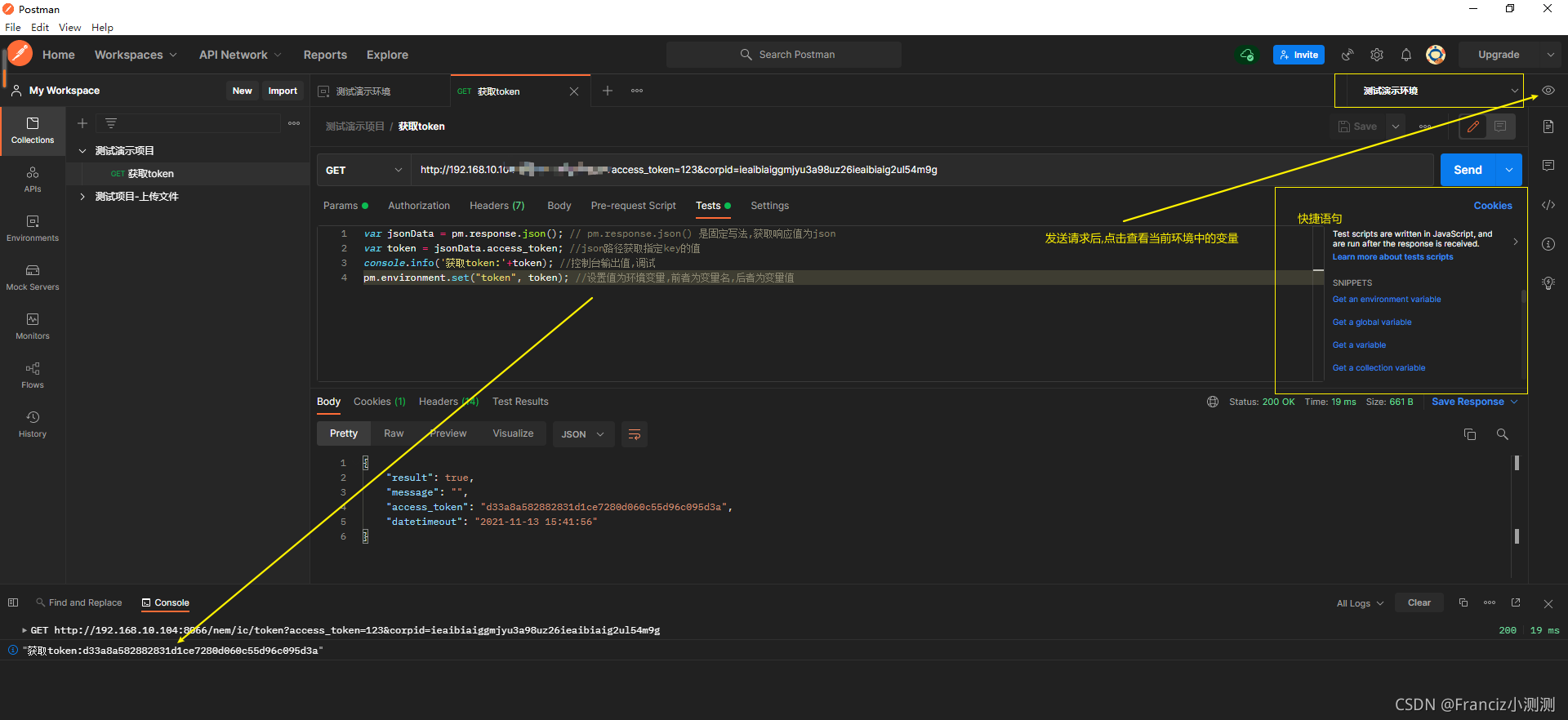Search within the response body
Viewport: 1568px width, 720px height.
(x=1502, y=434)
